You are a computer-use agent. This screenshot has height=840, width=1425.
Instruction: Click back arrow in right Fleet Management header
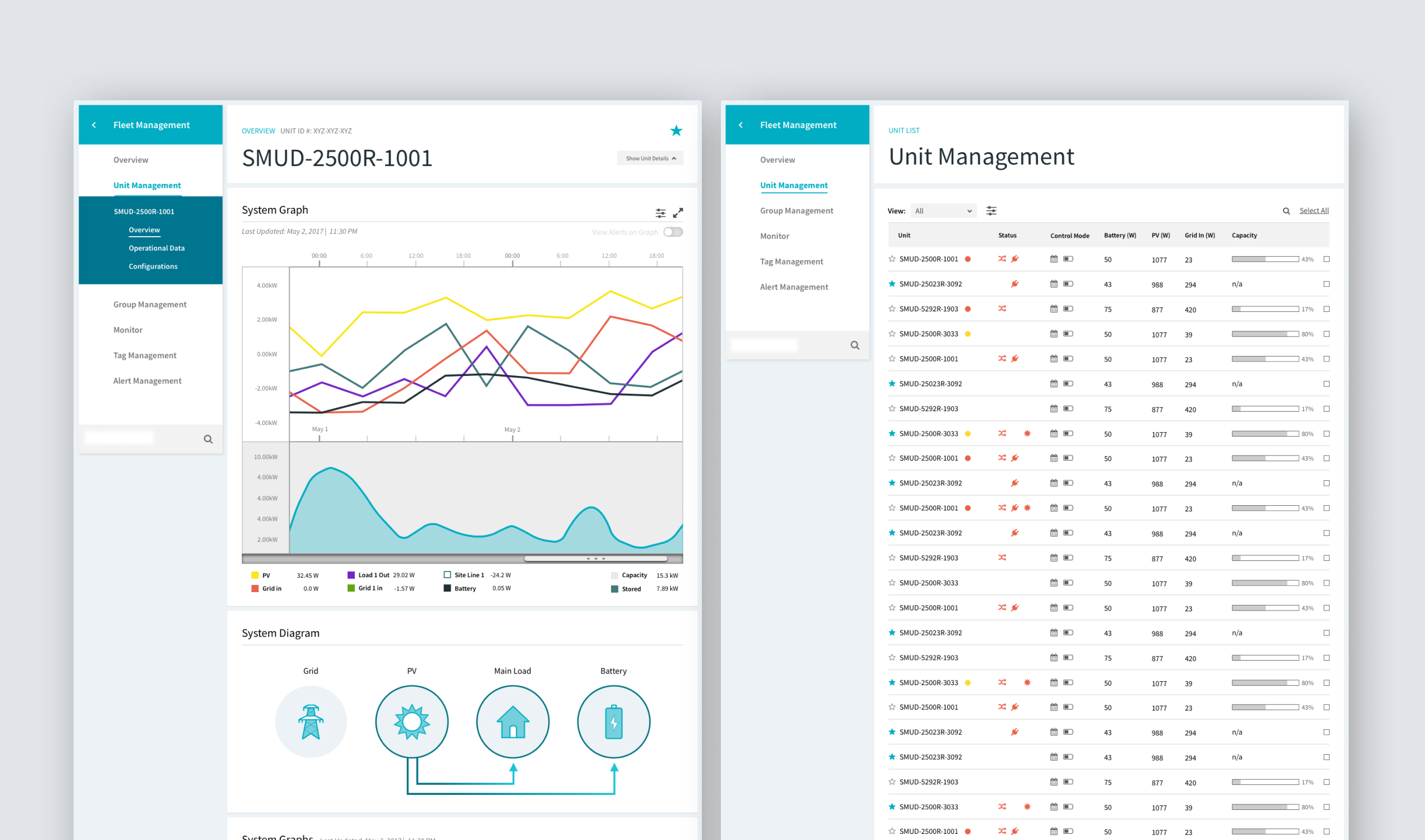tap(741, 125)
